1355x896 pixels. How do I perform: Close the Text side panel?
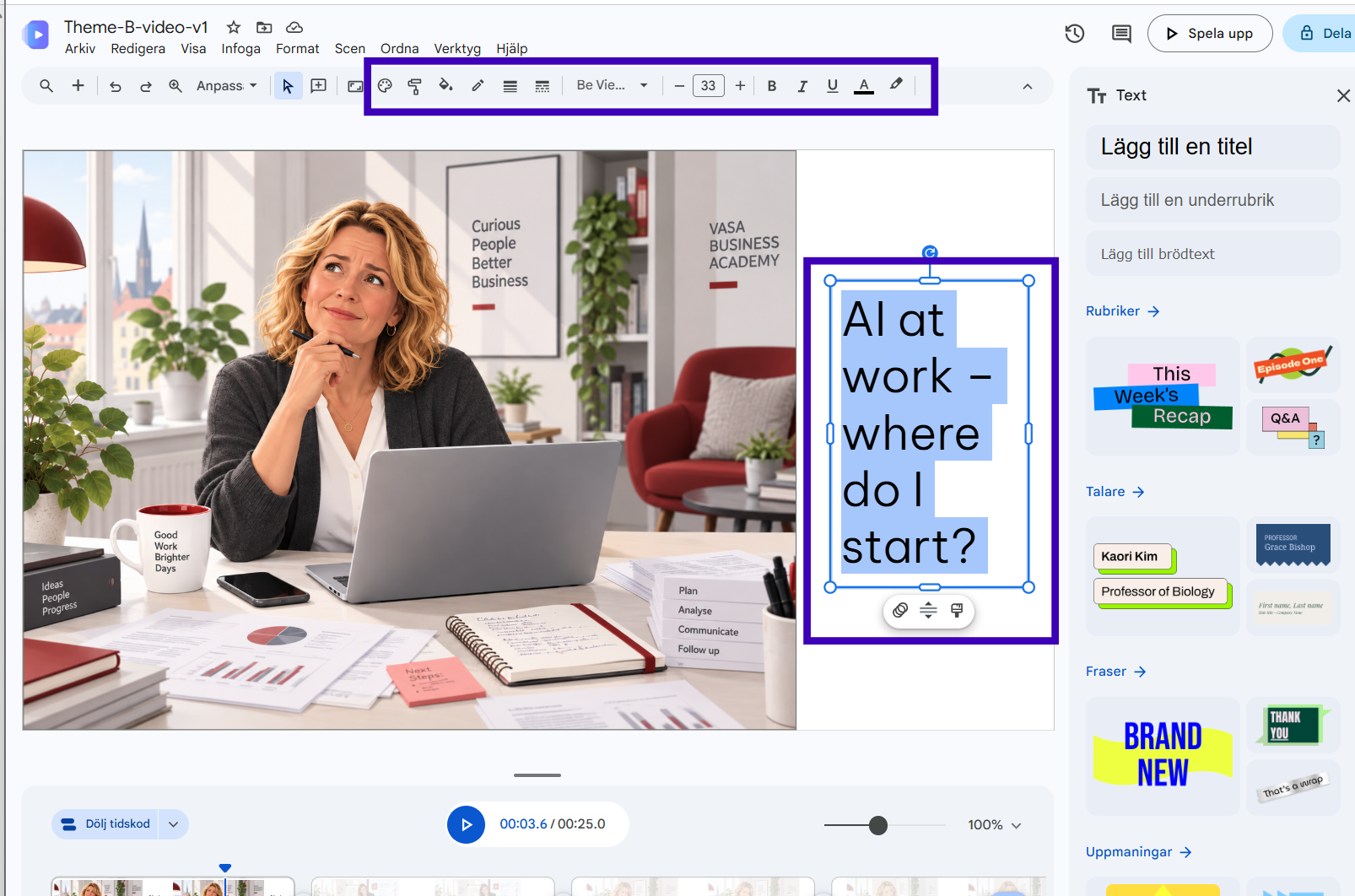1343,95
